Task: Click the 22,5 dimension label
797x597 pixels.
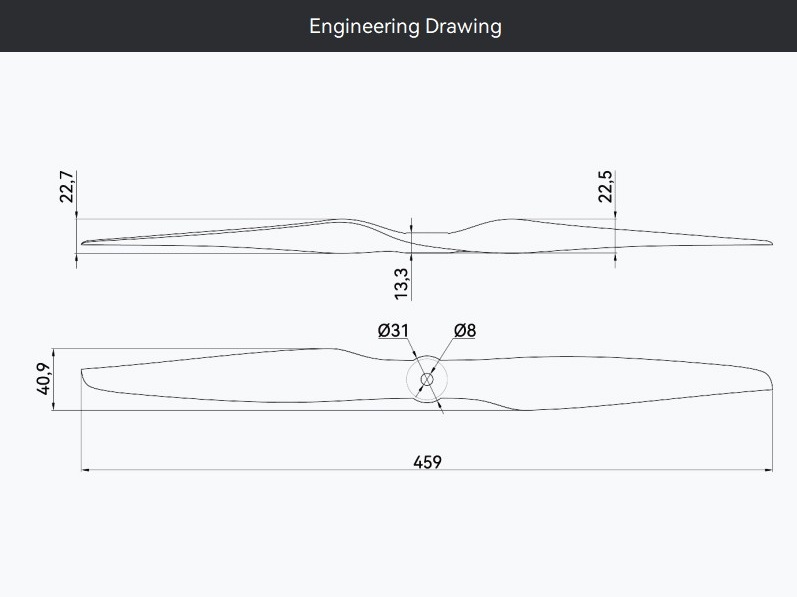Action: [x=605, y=187]
